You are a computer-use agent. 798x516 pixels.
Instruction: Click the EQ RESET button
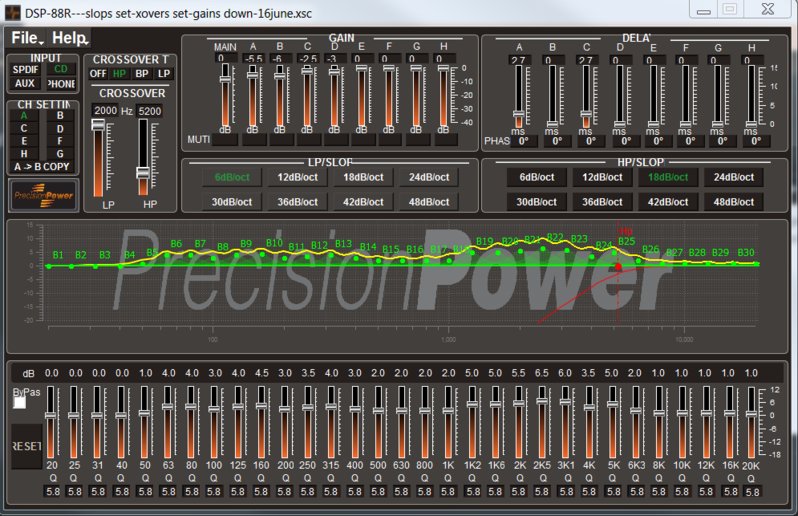26,446
